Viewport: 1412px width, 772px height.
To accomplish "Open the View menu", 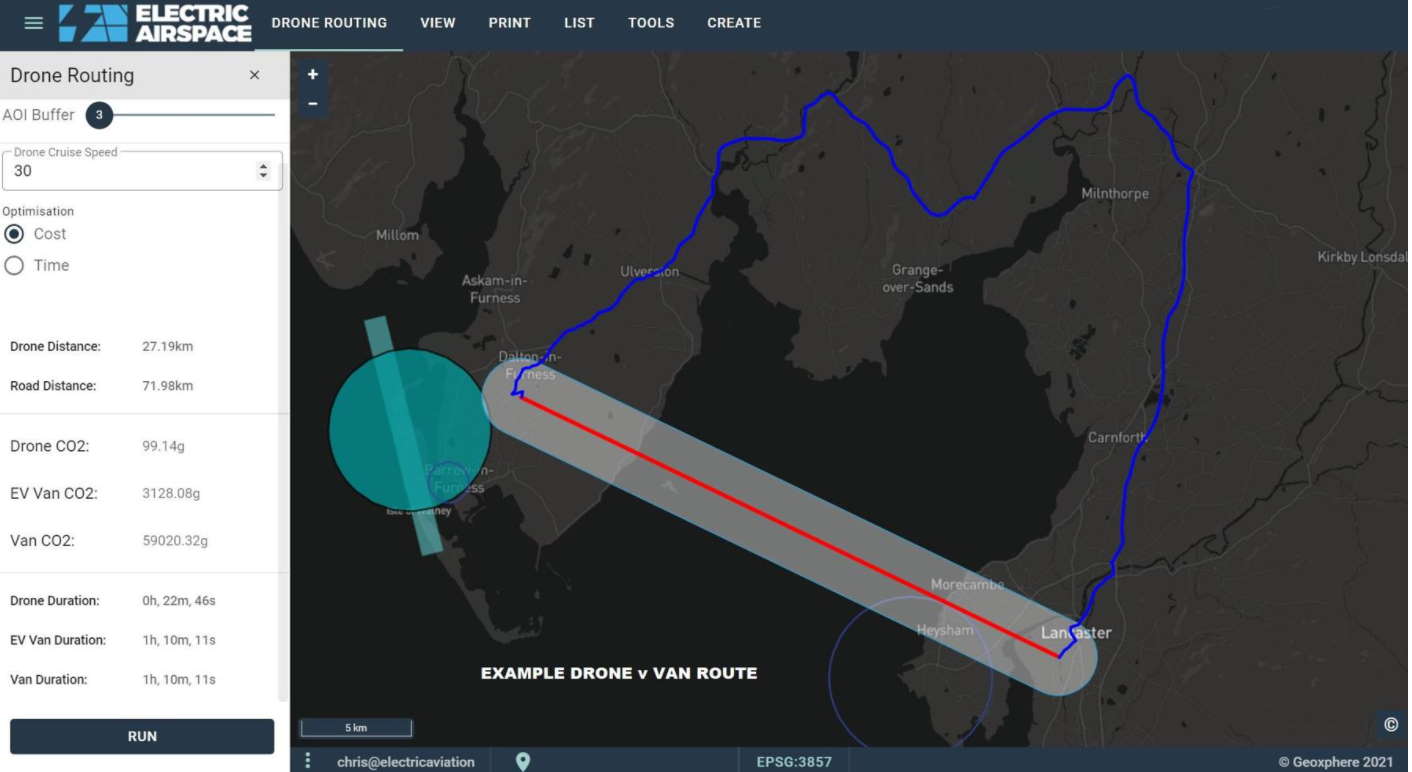I will (x=438, y=23).
